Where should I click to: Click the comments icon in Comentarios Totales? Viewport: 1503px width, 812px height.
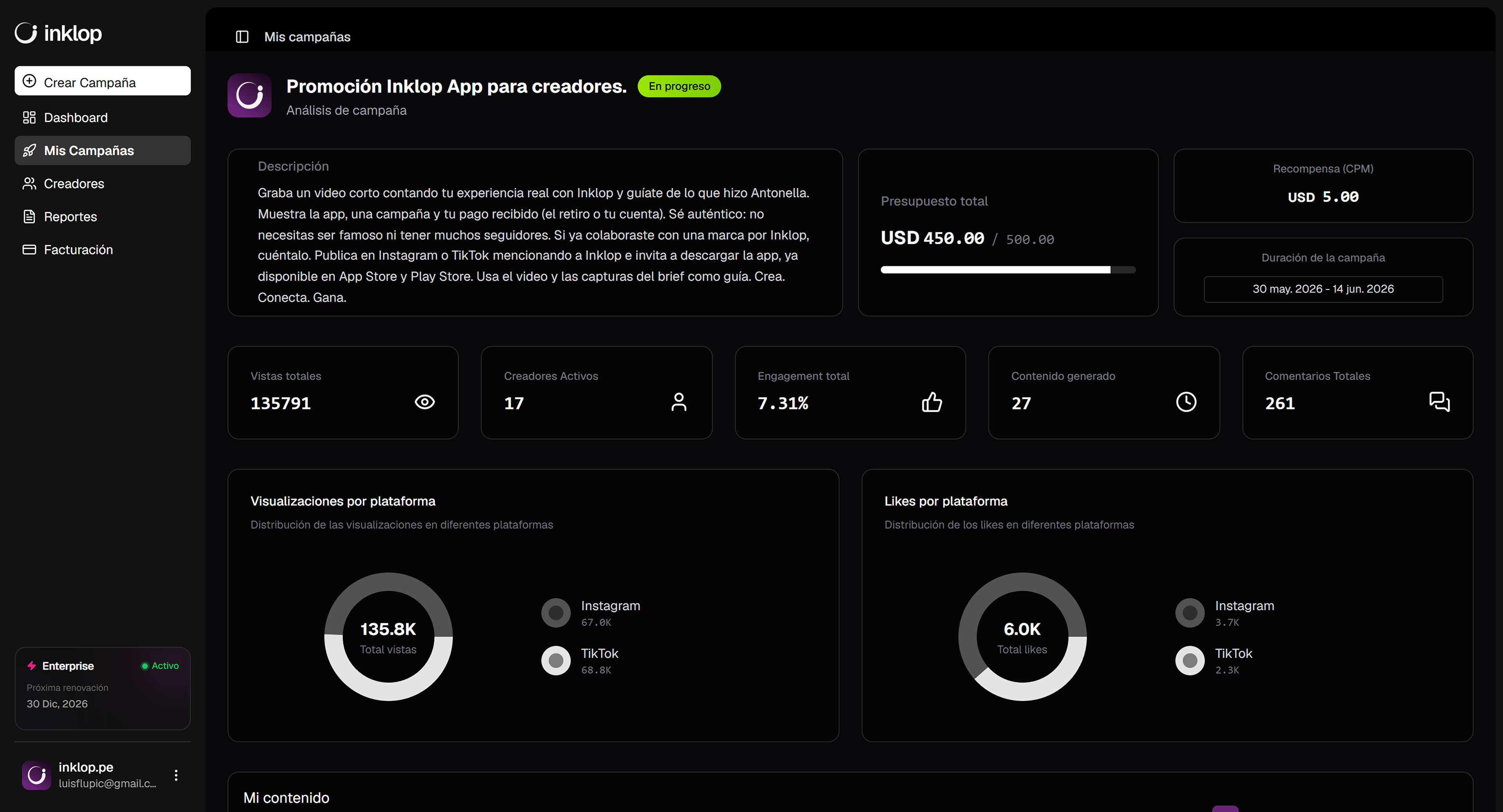click(1440, 402)
